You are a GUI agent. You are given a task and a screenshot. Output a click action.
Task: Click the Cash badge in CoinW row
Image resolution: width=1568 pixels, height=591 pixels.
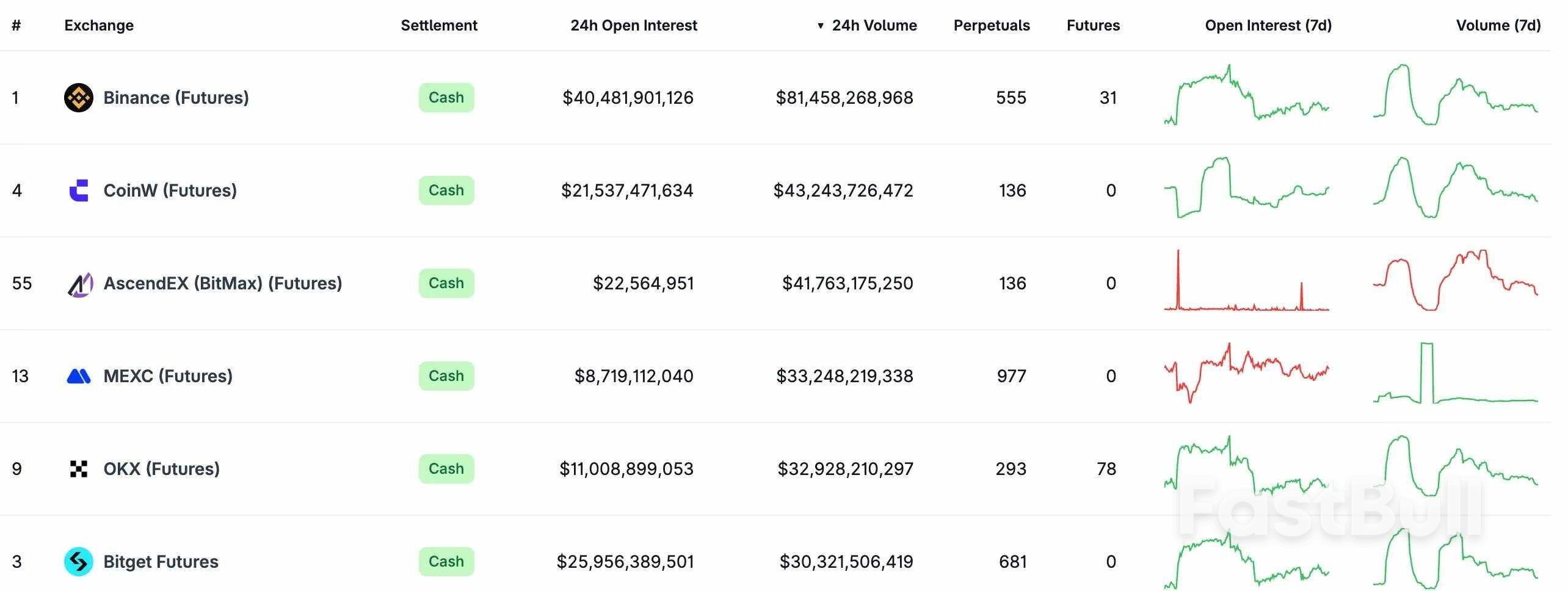pos(446,190)
